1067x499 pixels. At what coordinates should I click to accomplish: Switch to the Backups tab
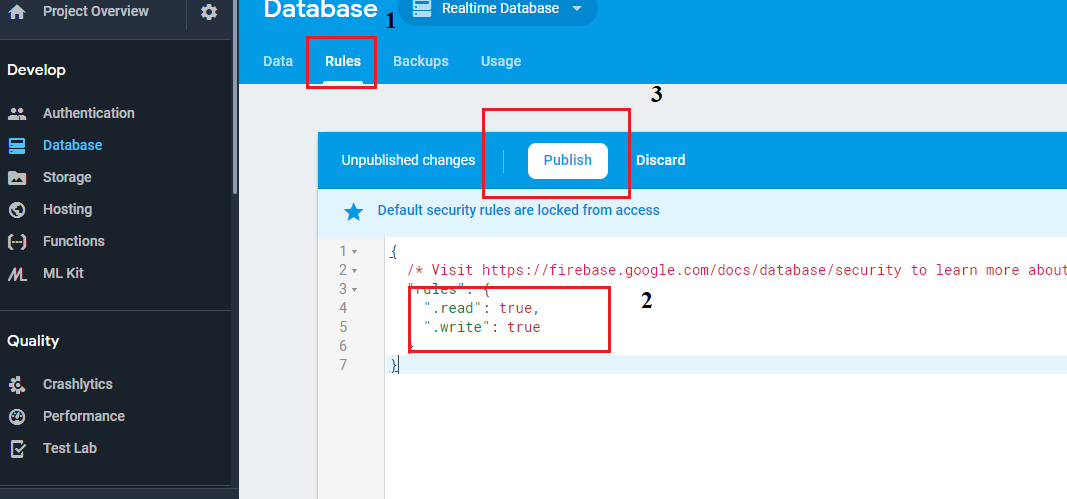pyautogui.click(x=421, y=61)
